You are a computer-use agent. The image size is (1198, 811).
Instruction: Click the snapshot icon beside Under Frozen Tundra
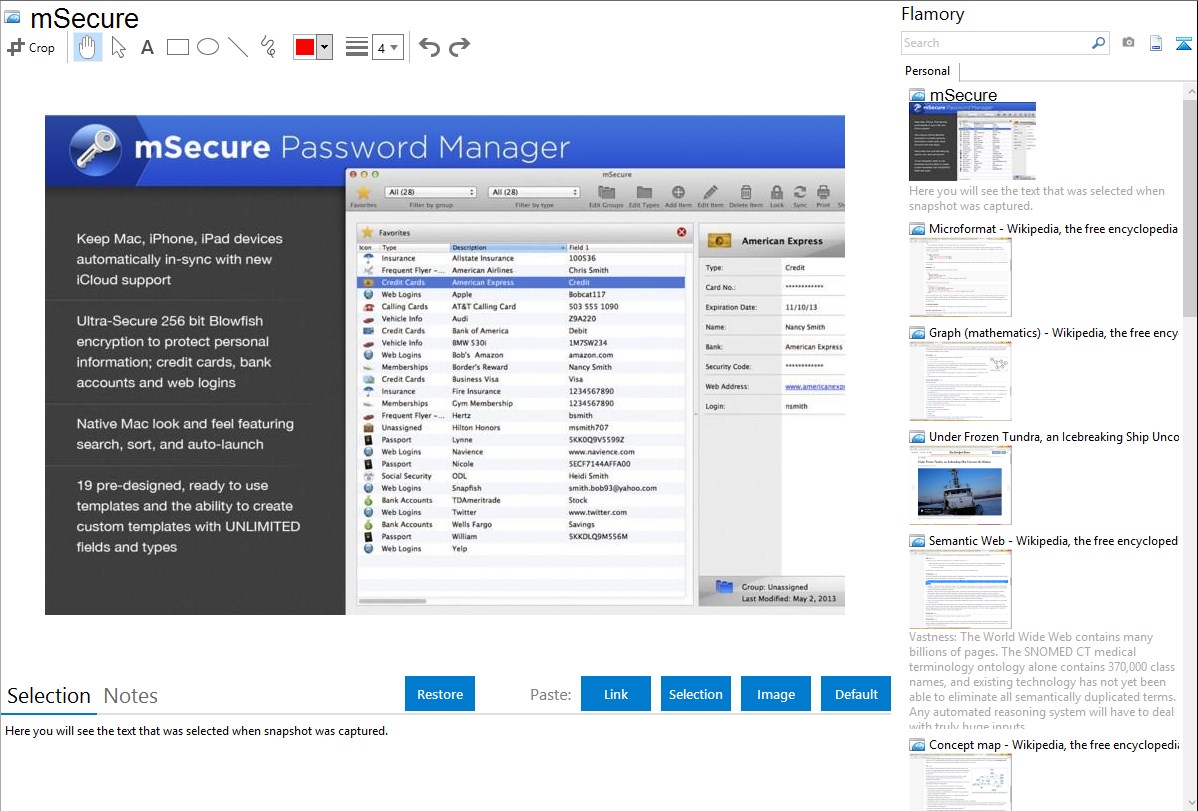point(917,436)
